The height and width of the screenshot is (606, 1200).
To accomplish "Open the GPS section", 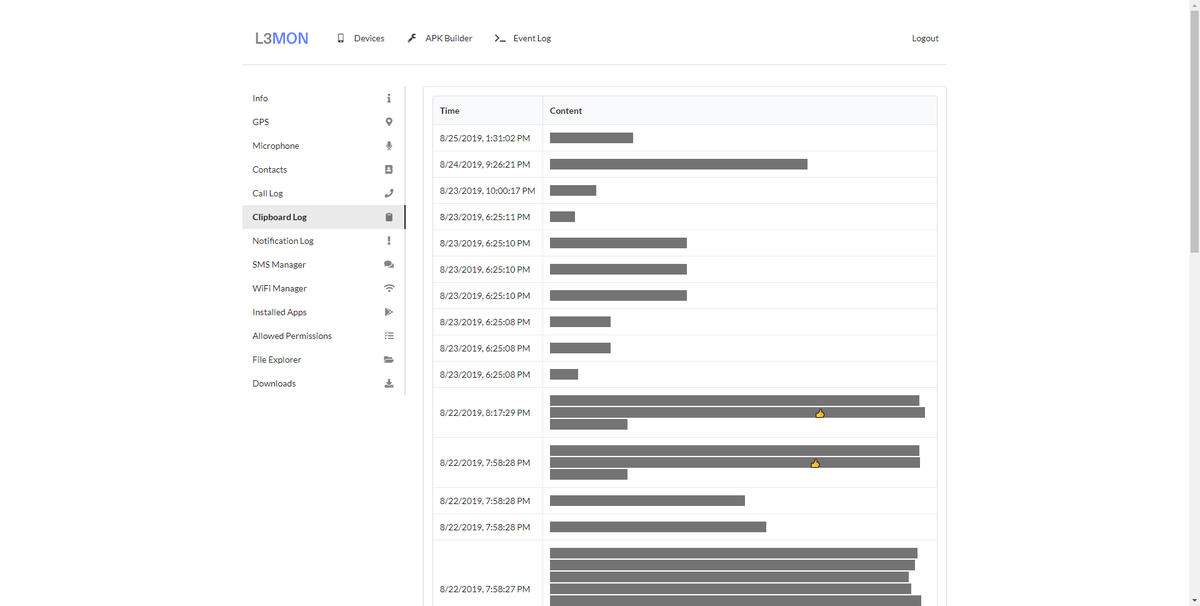I will tap(323, 122).
